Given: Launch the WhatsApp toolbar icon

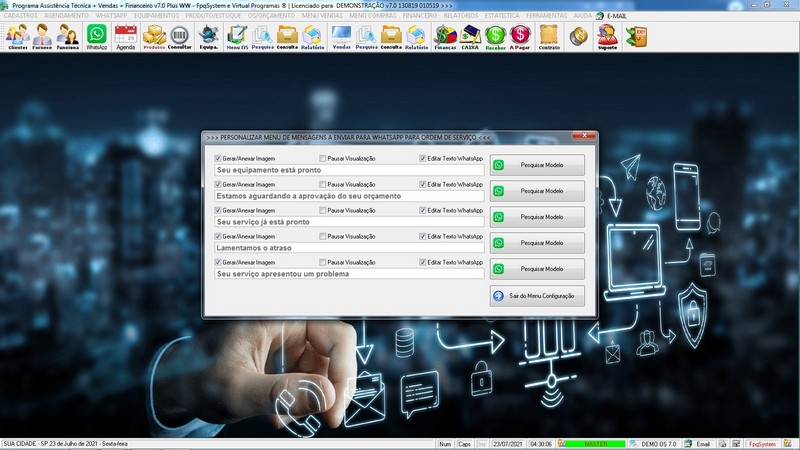Looking at the screenshot, I should (96, 37).
